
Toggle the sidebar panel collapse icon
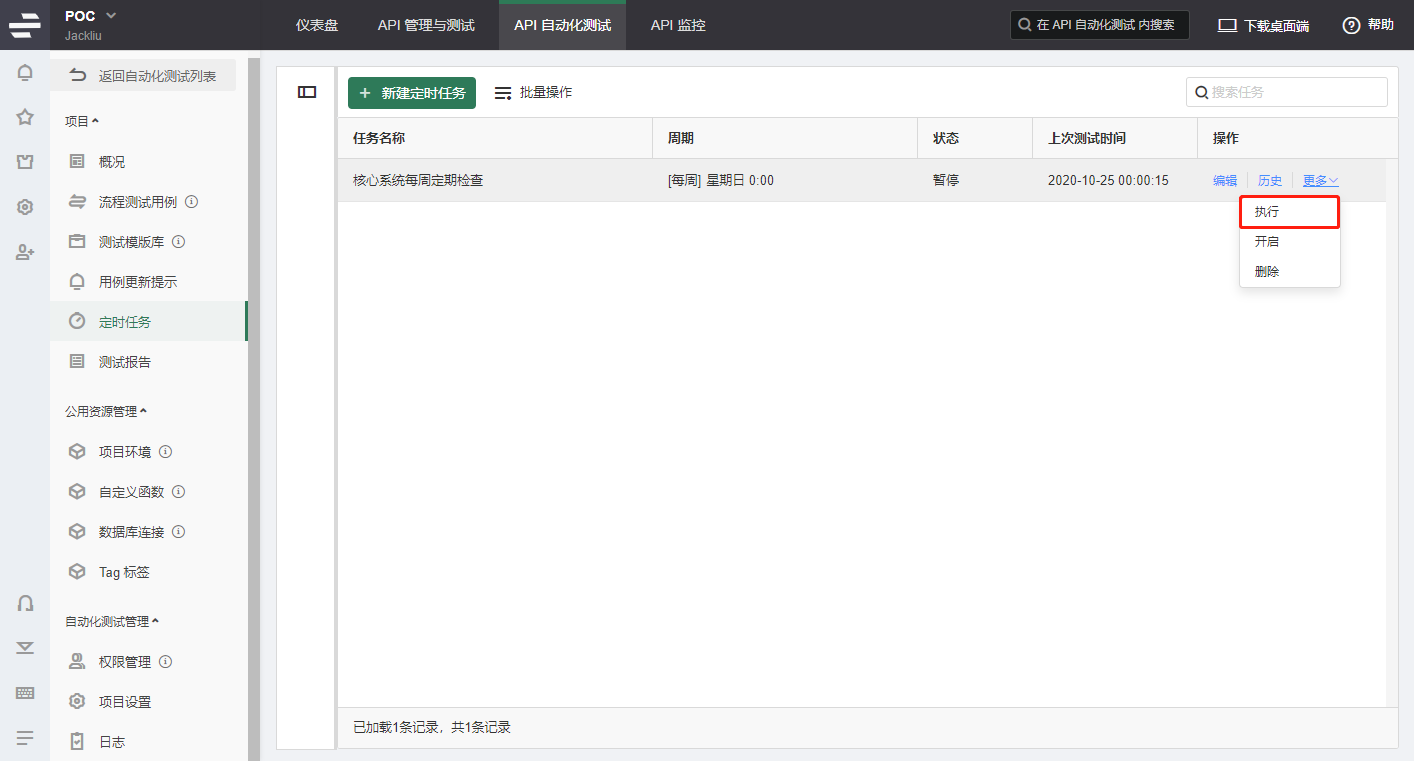(307, 92)
